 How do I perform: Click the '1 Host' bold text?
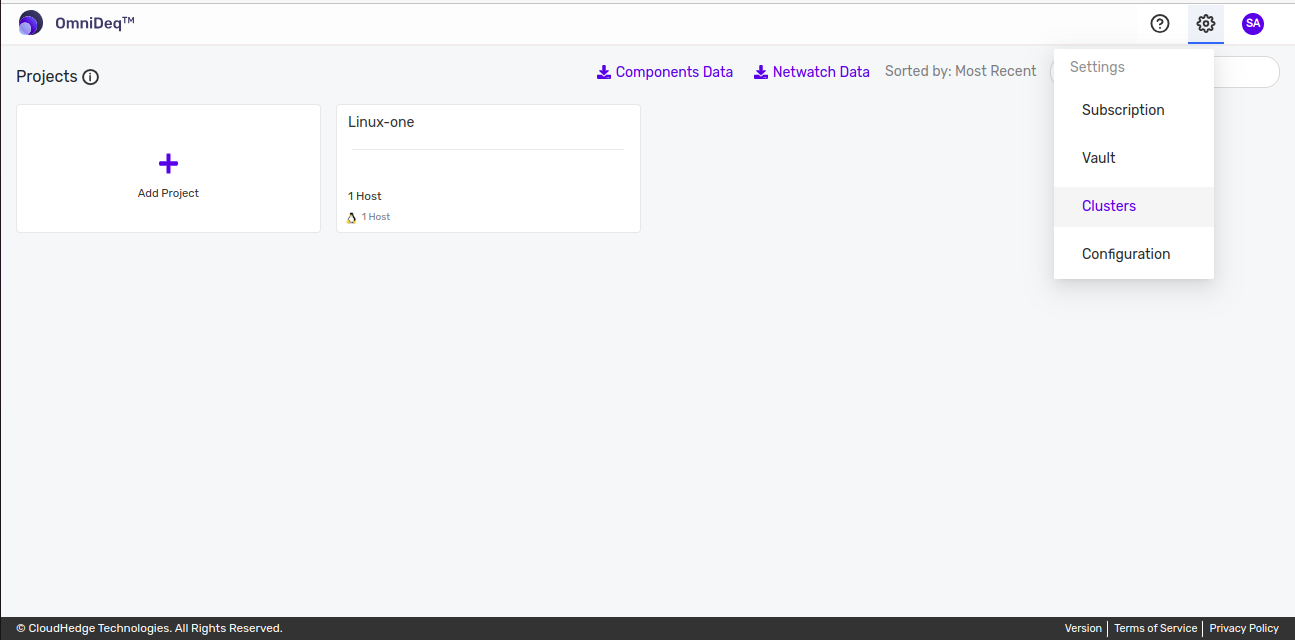[365, 196]
